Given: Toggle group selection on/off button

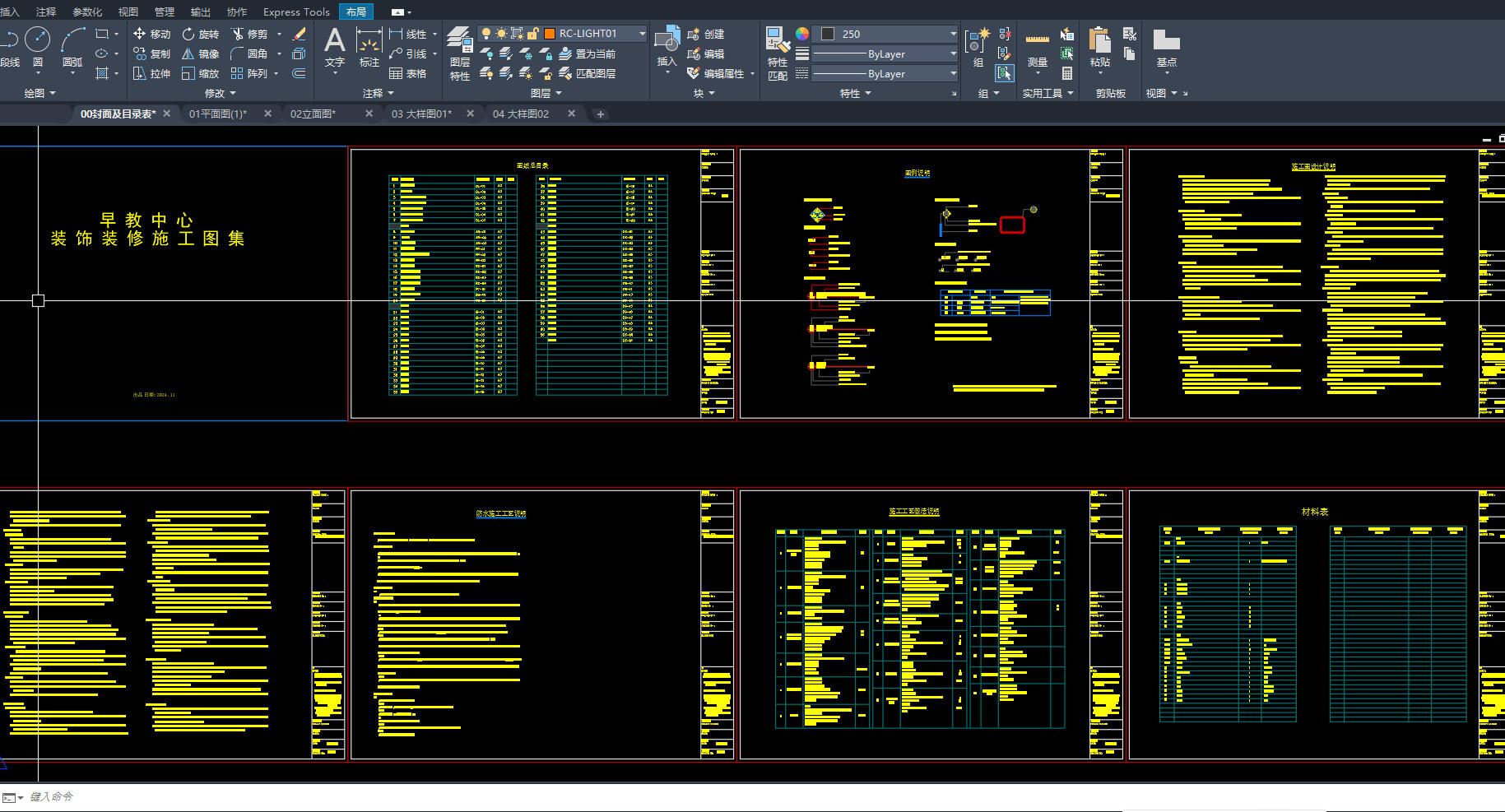Looking at the screenshot, I should [x=1005, y=73].
